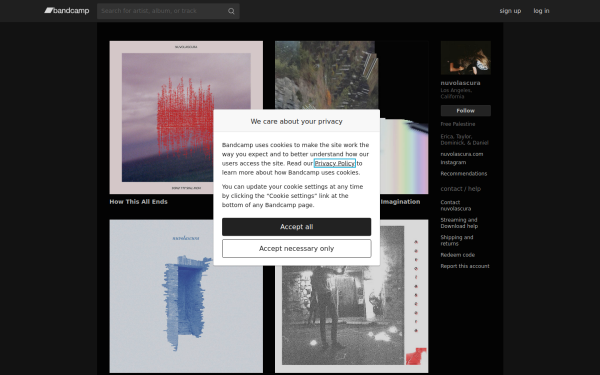Accept all cookies

[x=297, y=227]
